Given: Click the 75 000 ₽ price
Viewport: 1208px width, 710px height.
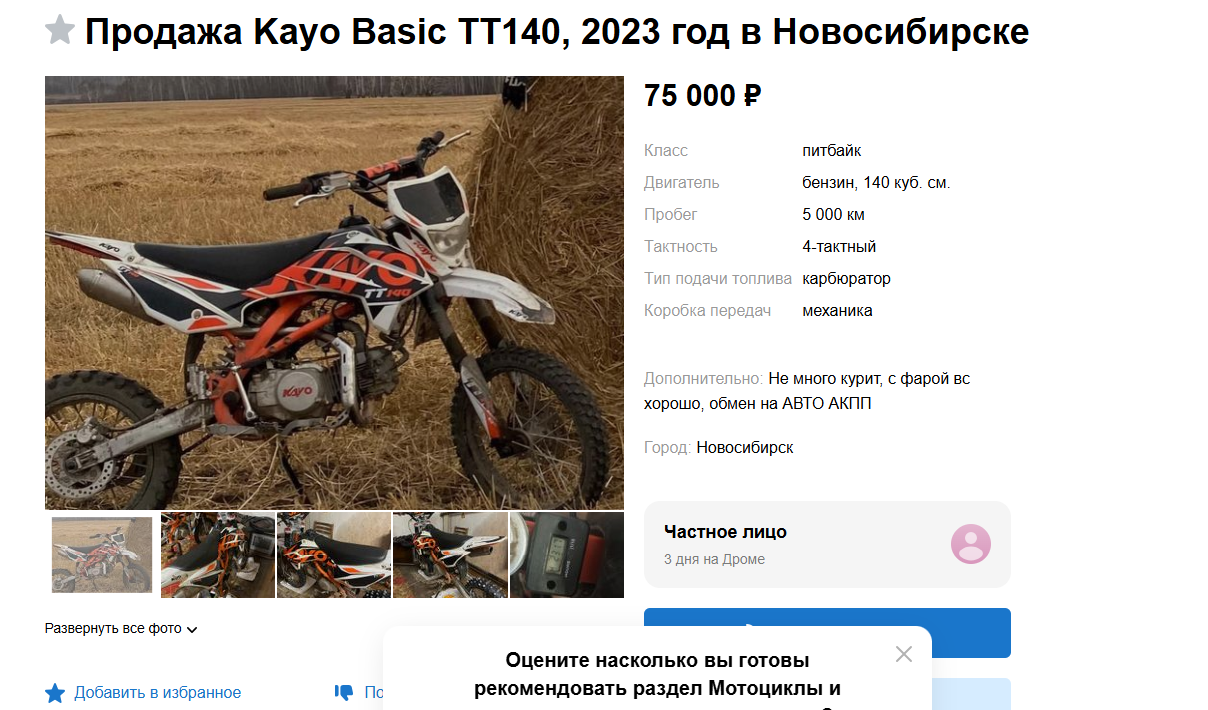Looking at the screenshot, I should 703,96.
